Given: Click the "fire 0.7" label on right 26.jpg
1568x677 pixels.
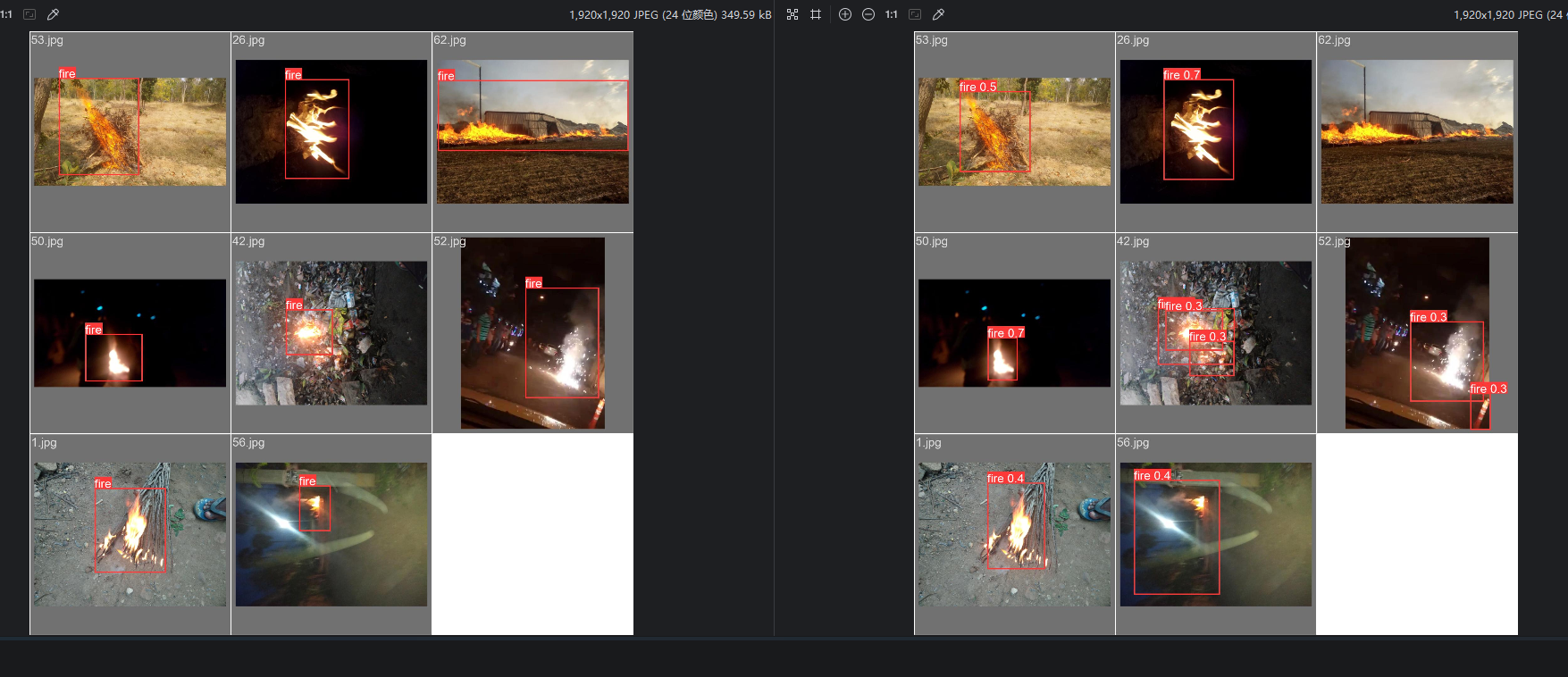Looking at the screenshot, I should 1182,75.
